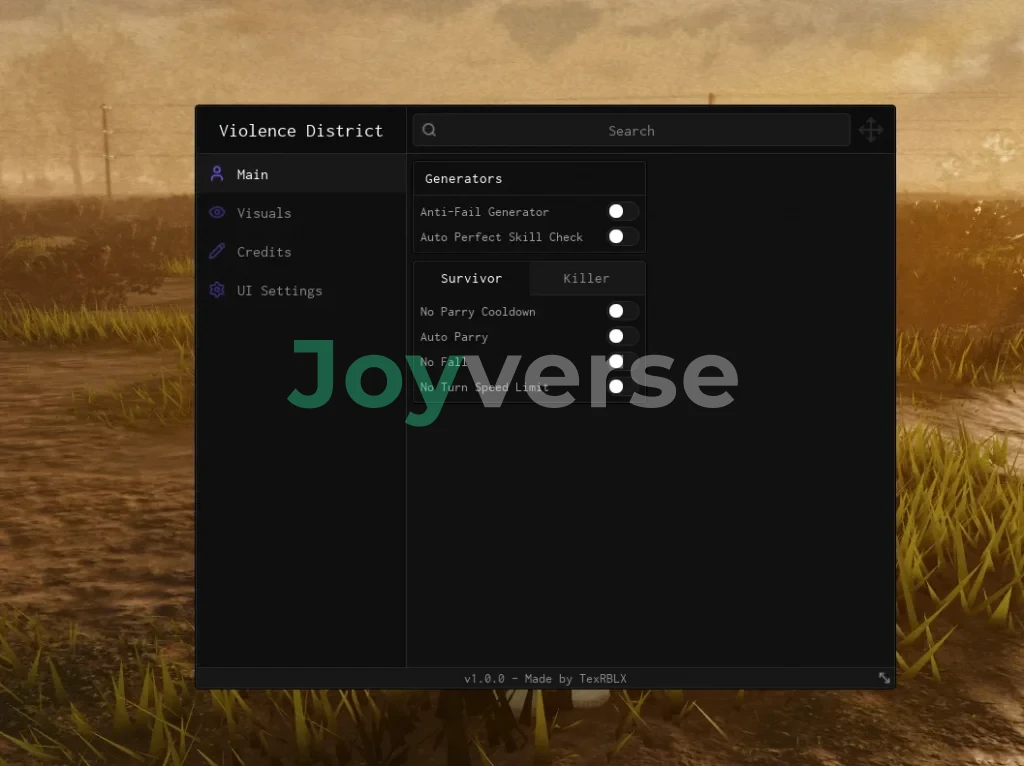Viewport: 1024px width, 766px height.
Task: Click the v1.0.0 Made by TexRBLX footer
Action: click(545, 679)
